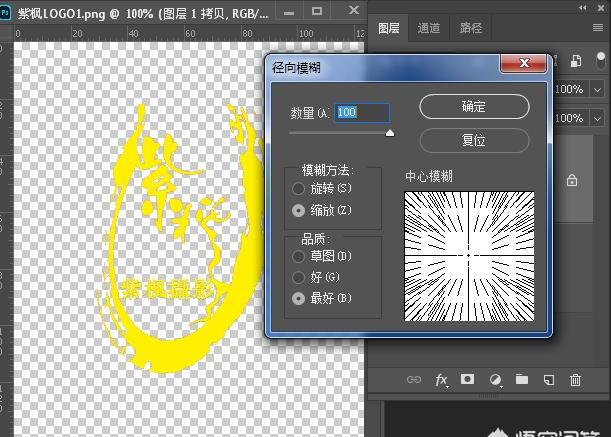
Task: Click the new layer icon
Action: point(548,380)
